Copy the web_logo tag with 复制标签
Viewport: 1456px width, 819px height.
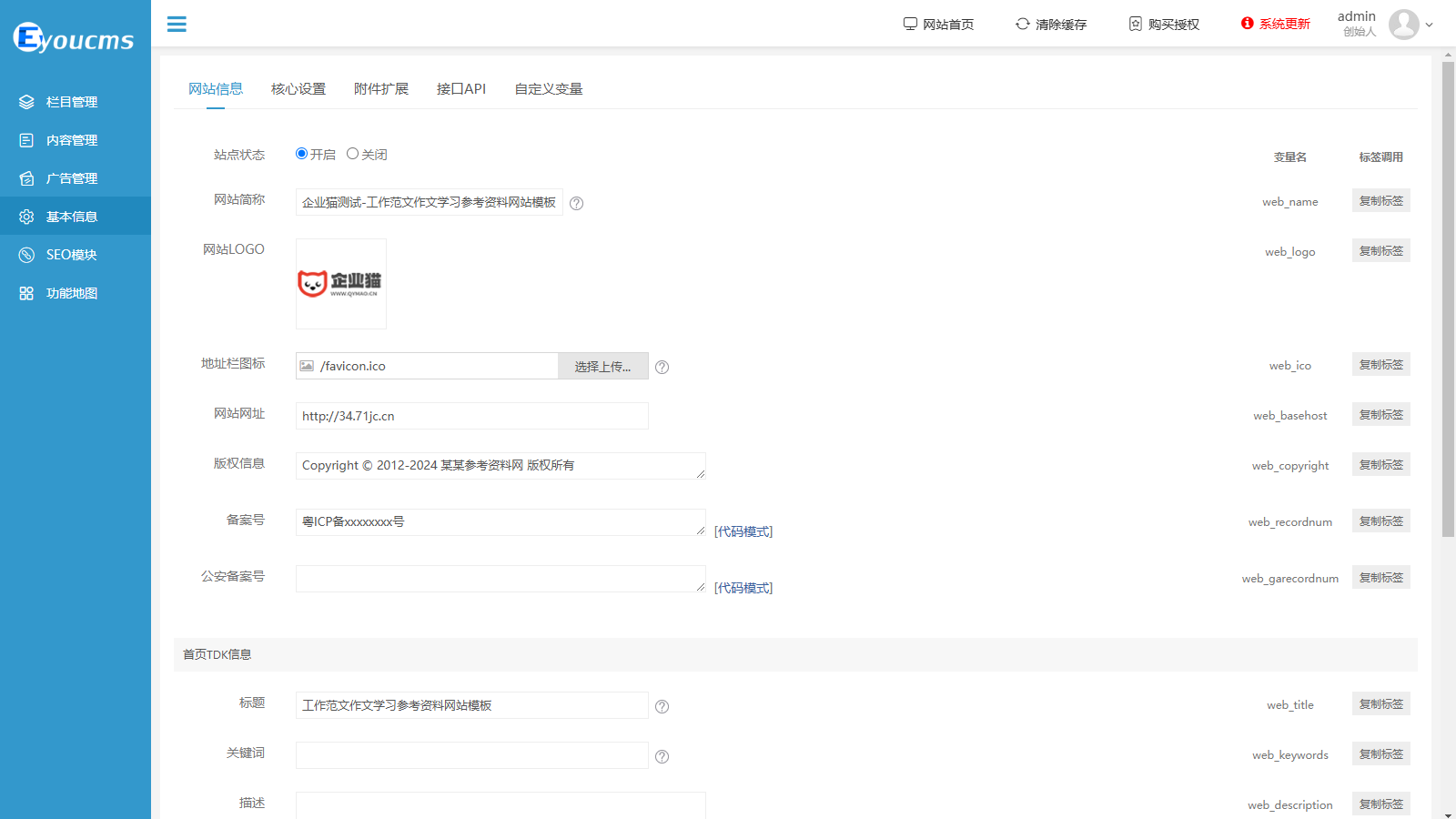(1380, 251)
